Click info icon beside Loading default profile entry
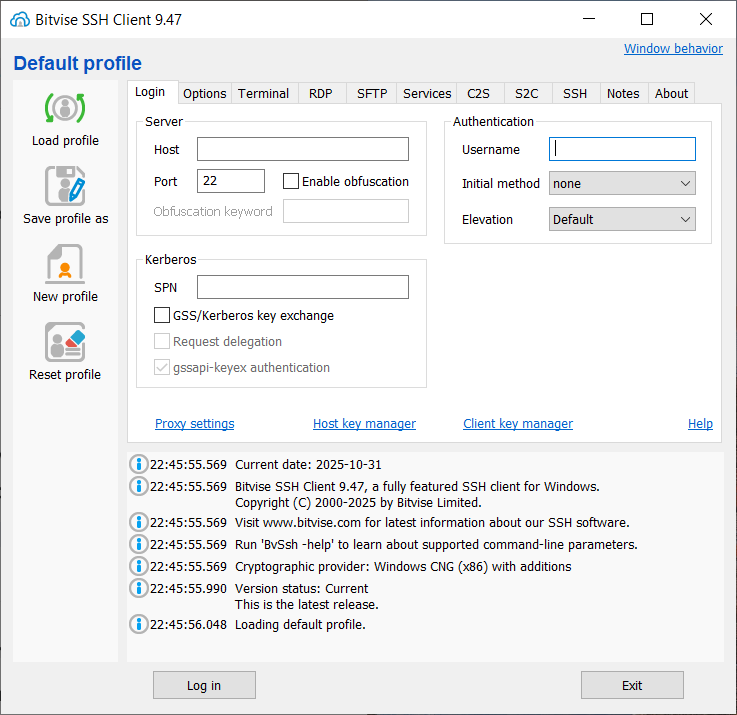Image resolution: width=737 pixels, height=715 pixels. [139, 624]
